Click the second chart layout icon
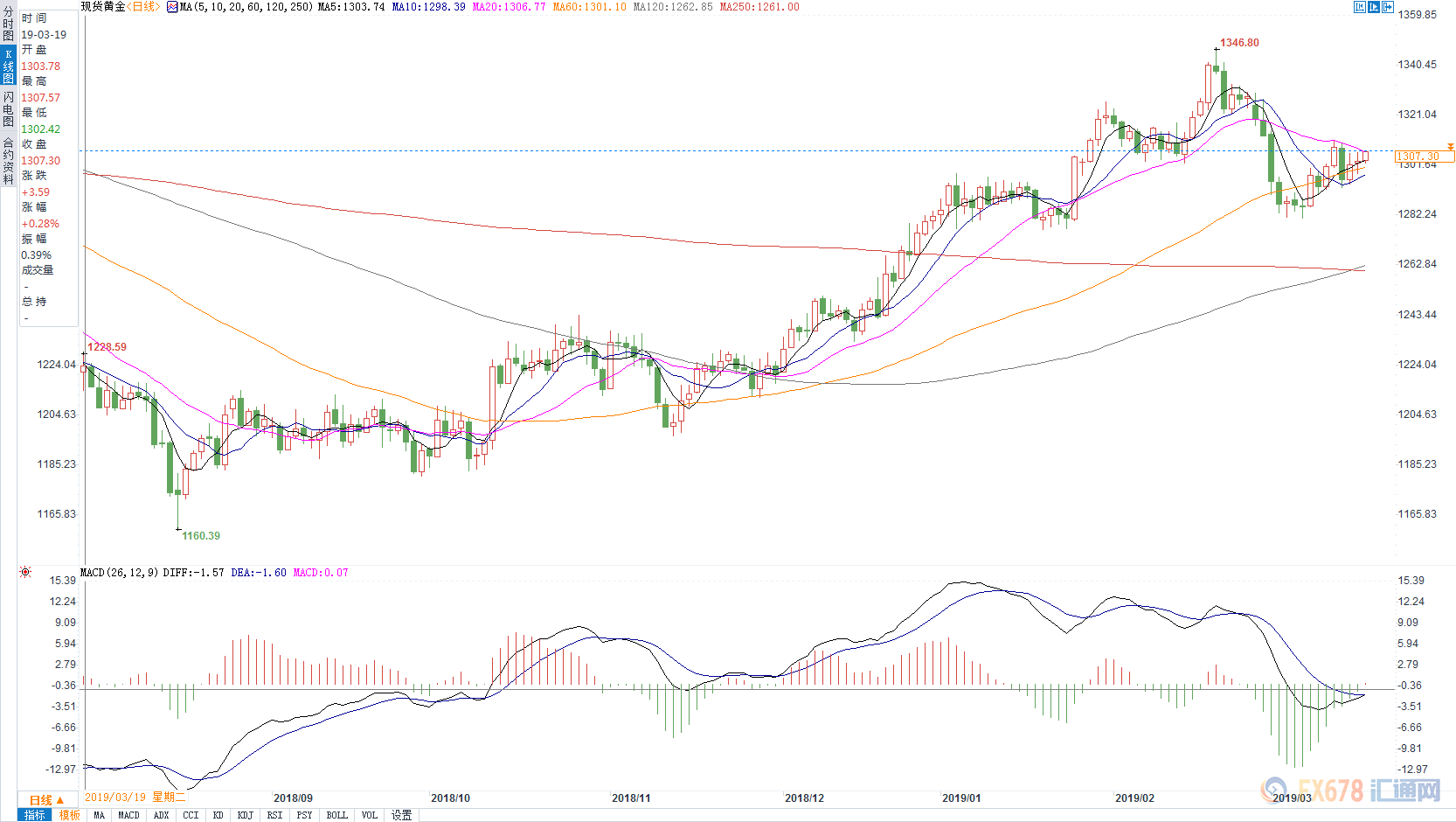 click(1374, 7)
